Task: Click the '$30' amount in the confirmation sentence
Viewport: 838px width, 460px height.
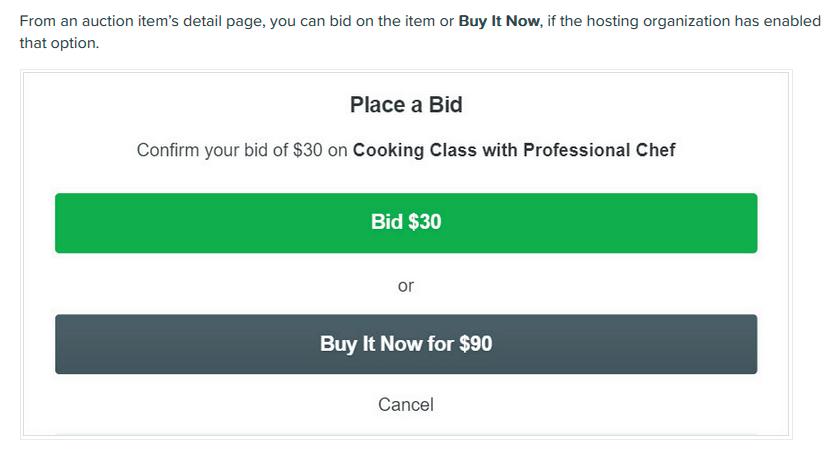Action: (307, 150)
